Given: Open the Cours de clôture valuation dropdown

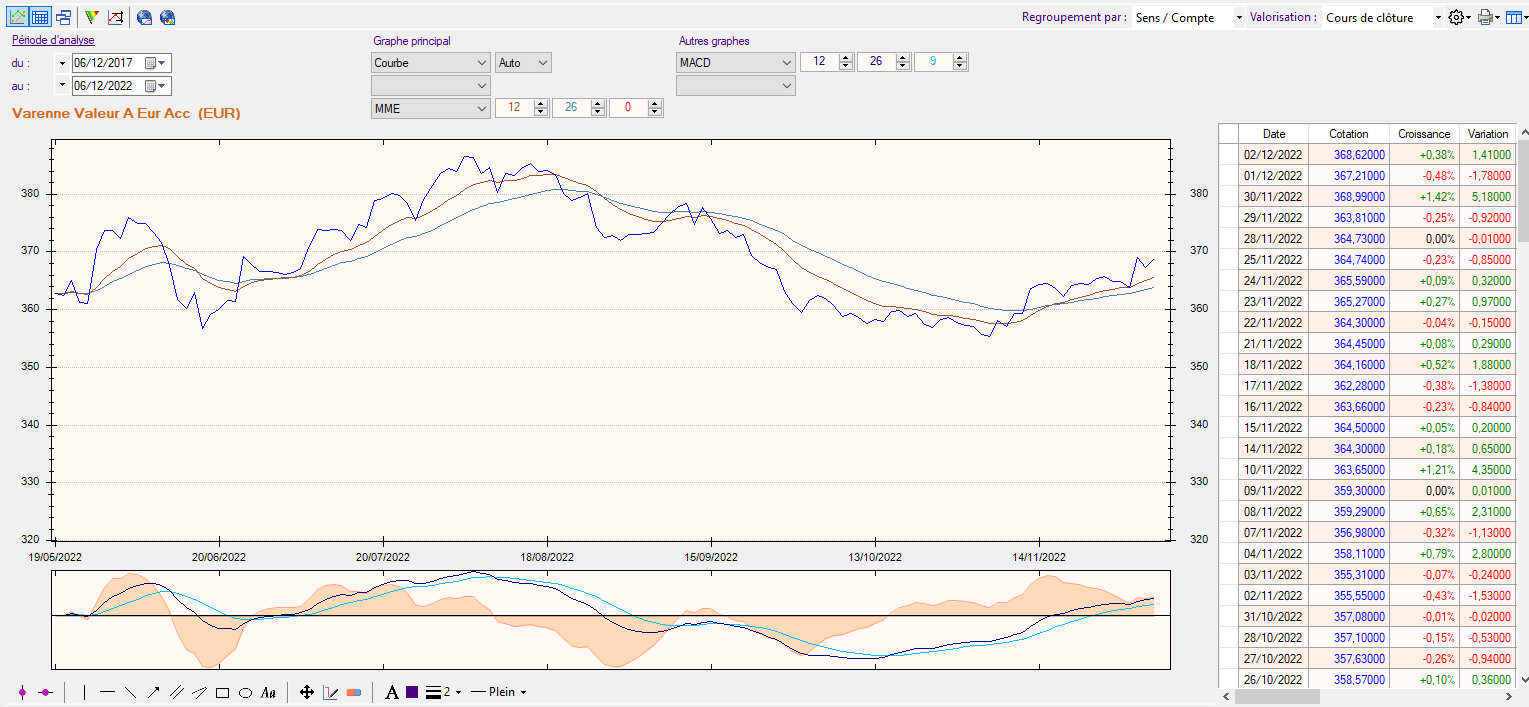Looking at the screenshot, I should click(x=1384, y=17).
